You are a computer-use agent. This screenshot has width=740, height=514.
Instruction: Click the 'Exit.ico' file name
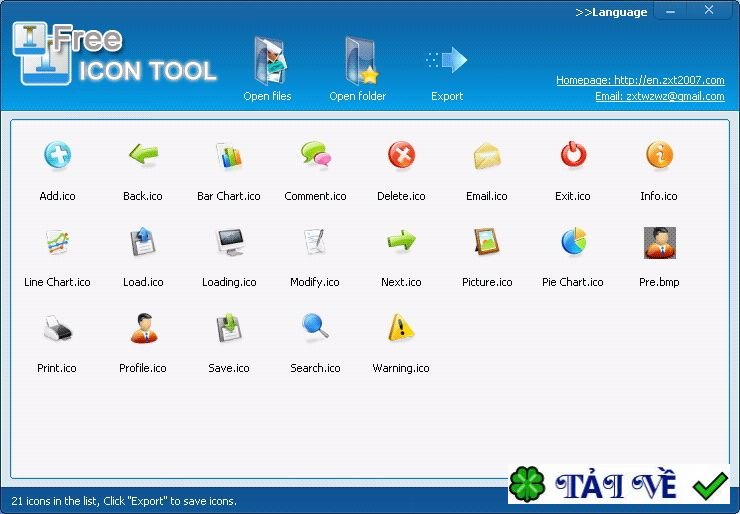[x=573, y=196]
